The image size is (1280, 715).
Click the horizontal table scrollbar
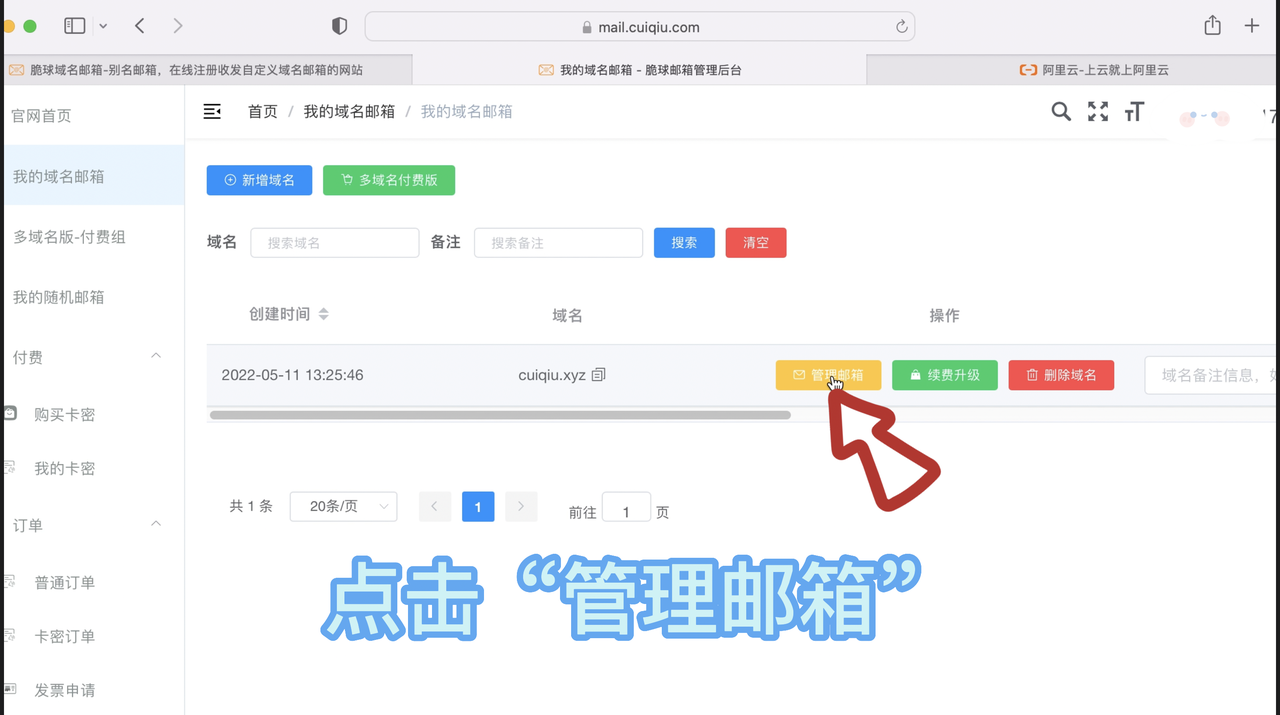[500, 415]
